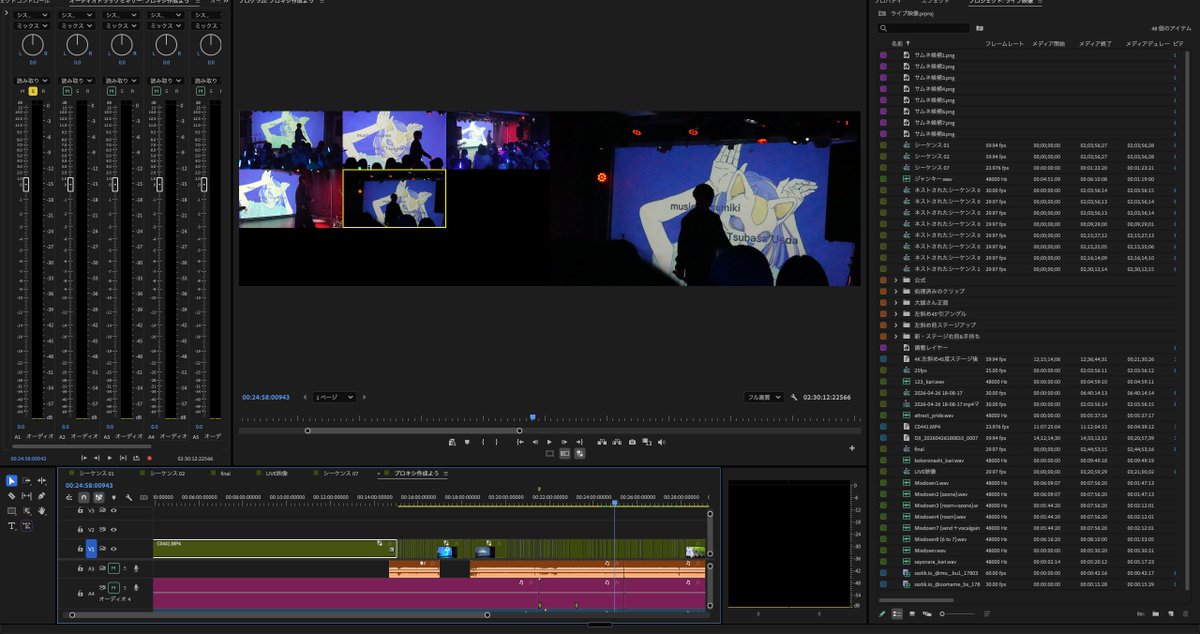Select the Pen tool
This screenshot has width=1200, height=634.
click(41, 496)
